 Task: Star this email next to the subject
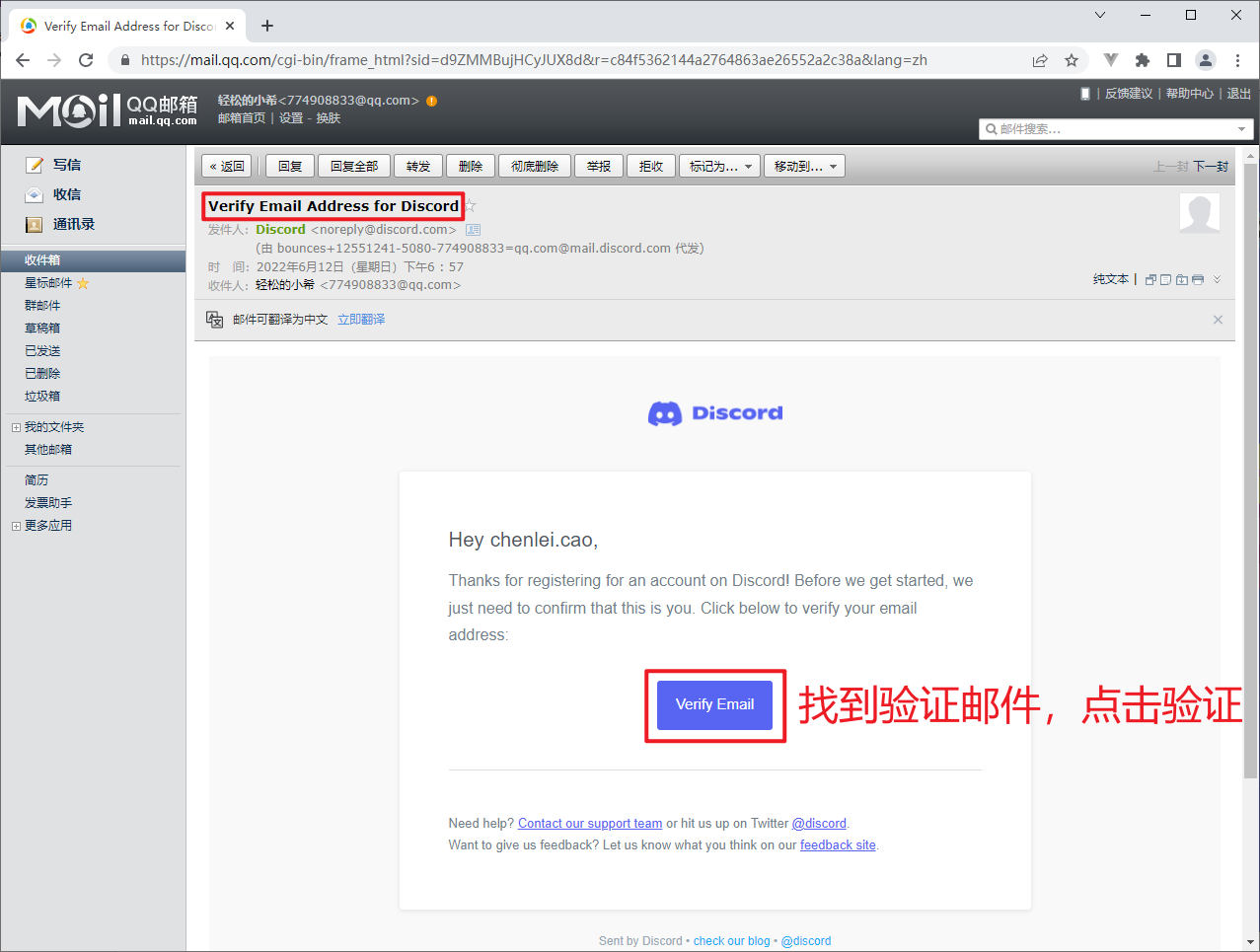pos(471,206)
